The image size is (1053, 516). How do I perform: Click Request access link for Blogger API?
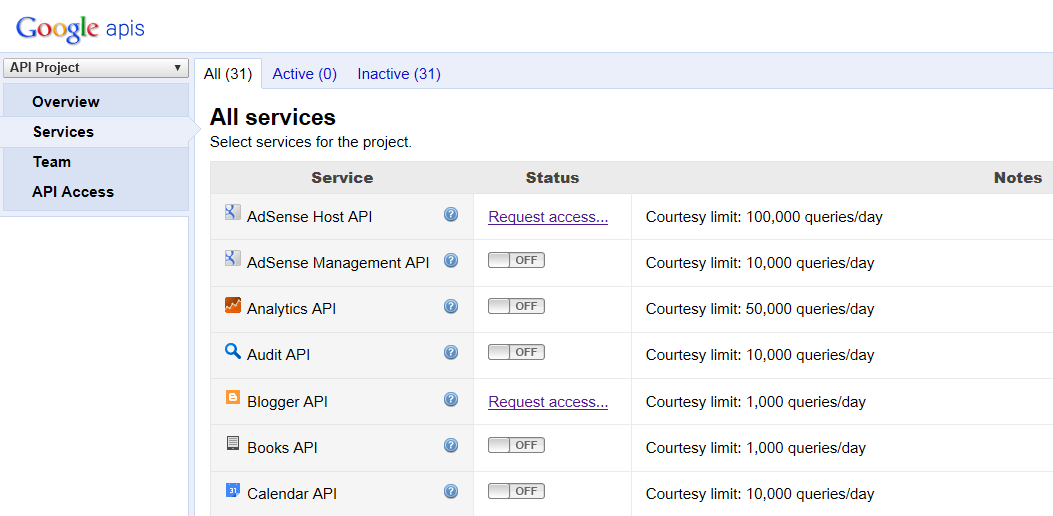[548, 402]
